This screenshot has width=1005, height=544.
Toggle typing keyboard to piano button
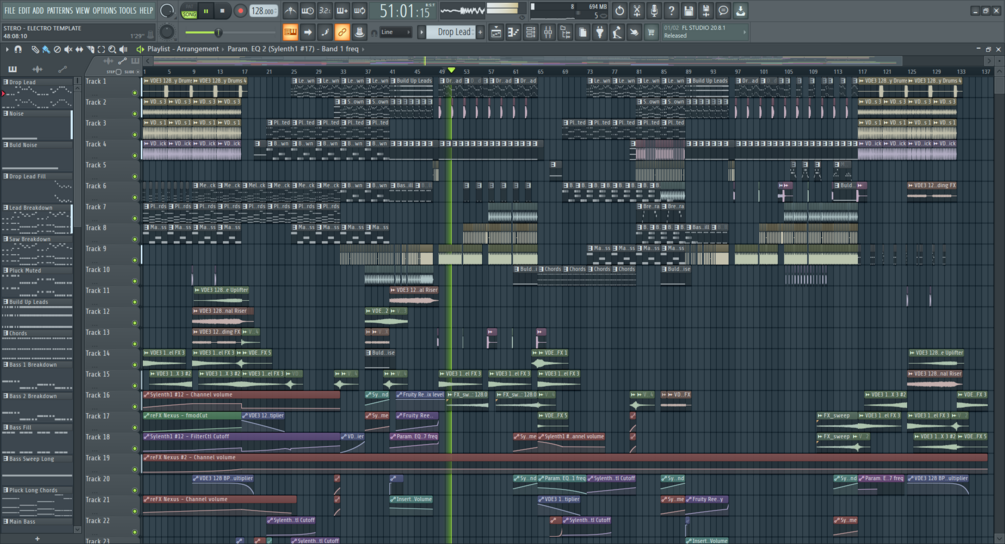(x=290, y=32)
